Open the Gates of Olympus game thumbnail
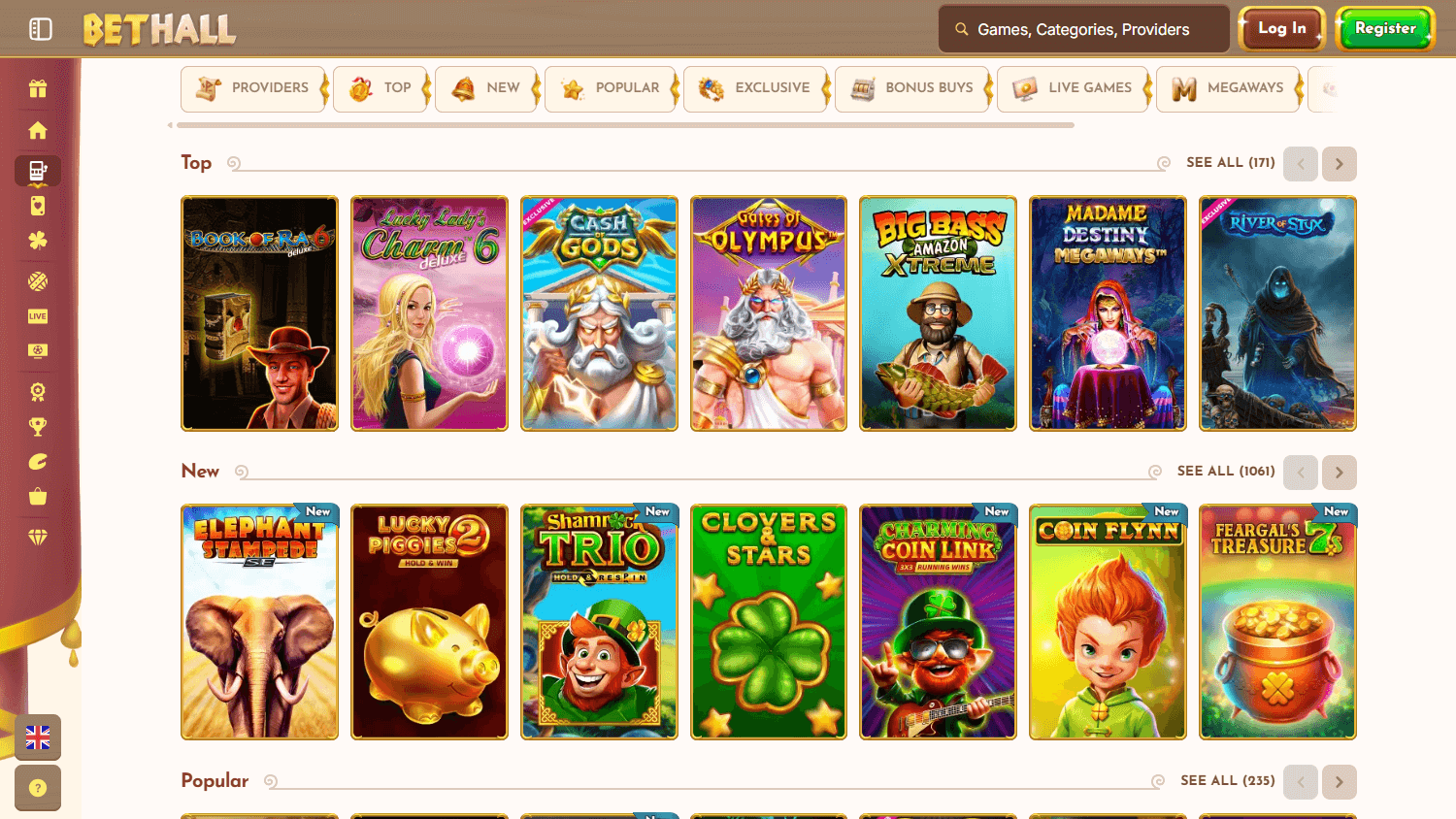The height and width of the screenshot is (819, 1456). (x=768, y=312)
